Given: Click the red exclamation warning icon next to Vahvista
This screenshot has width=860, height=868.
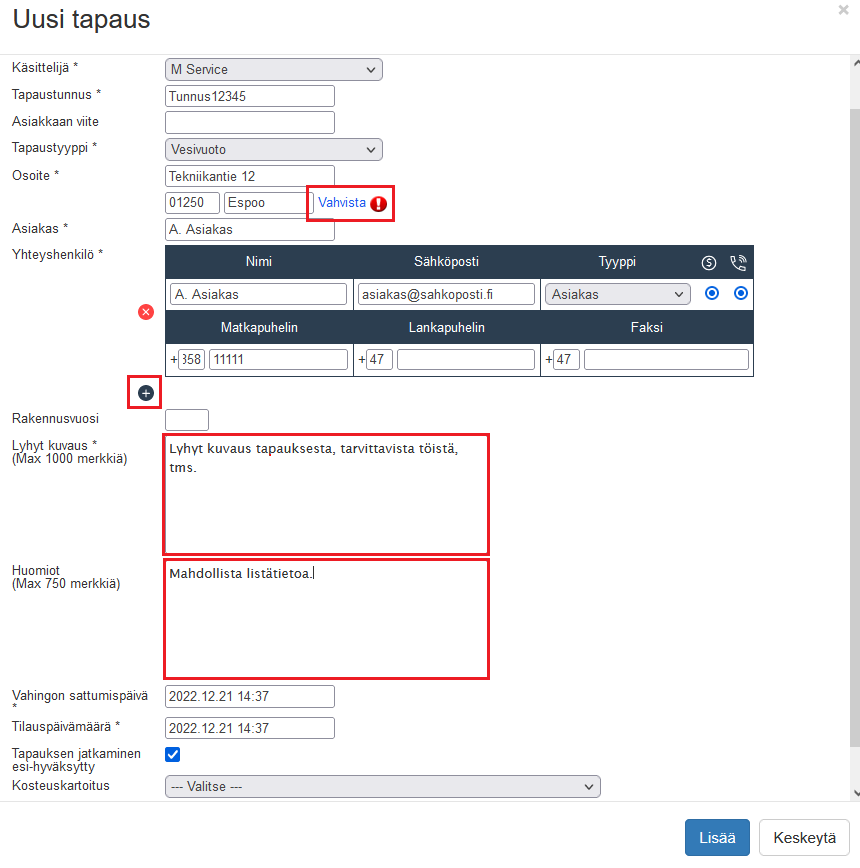Looking at the screenshot, I should click(379, 204).
